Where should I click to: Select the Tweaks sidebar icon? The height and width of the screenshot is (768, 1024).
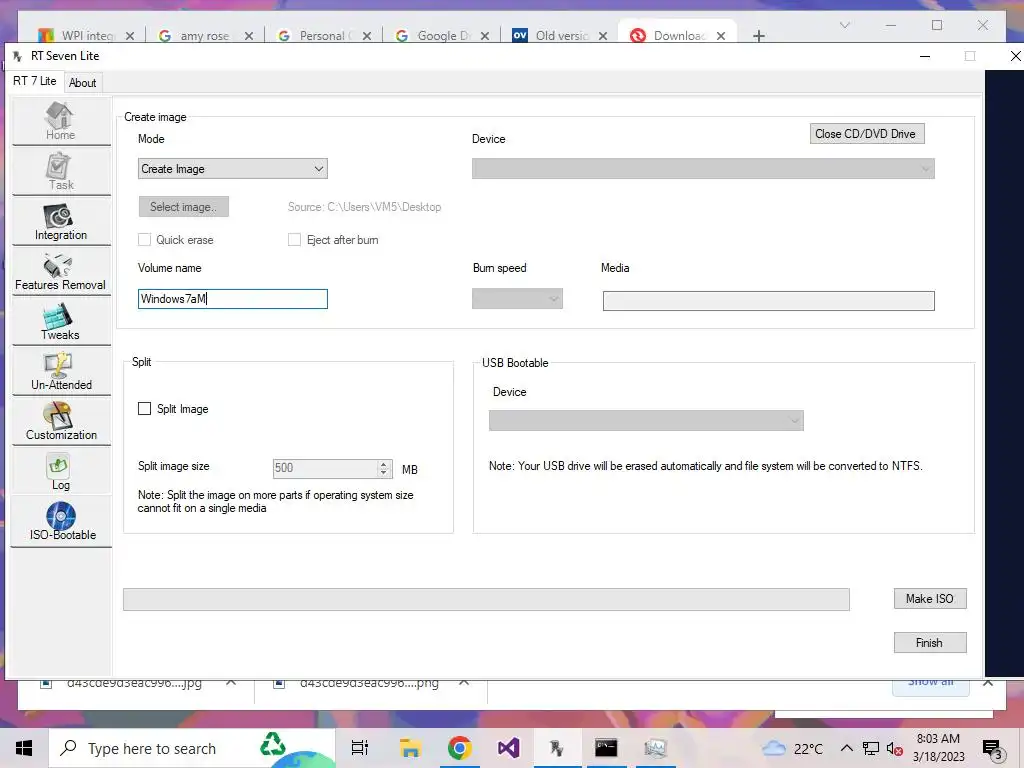[61, 322]
